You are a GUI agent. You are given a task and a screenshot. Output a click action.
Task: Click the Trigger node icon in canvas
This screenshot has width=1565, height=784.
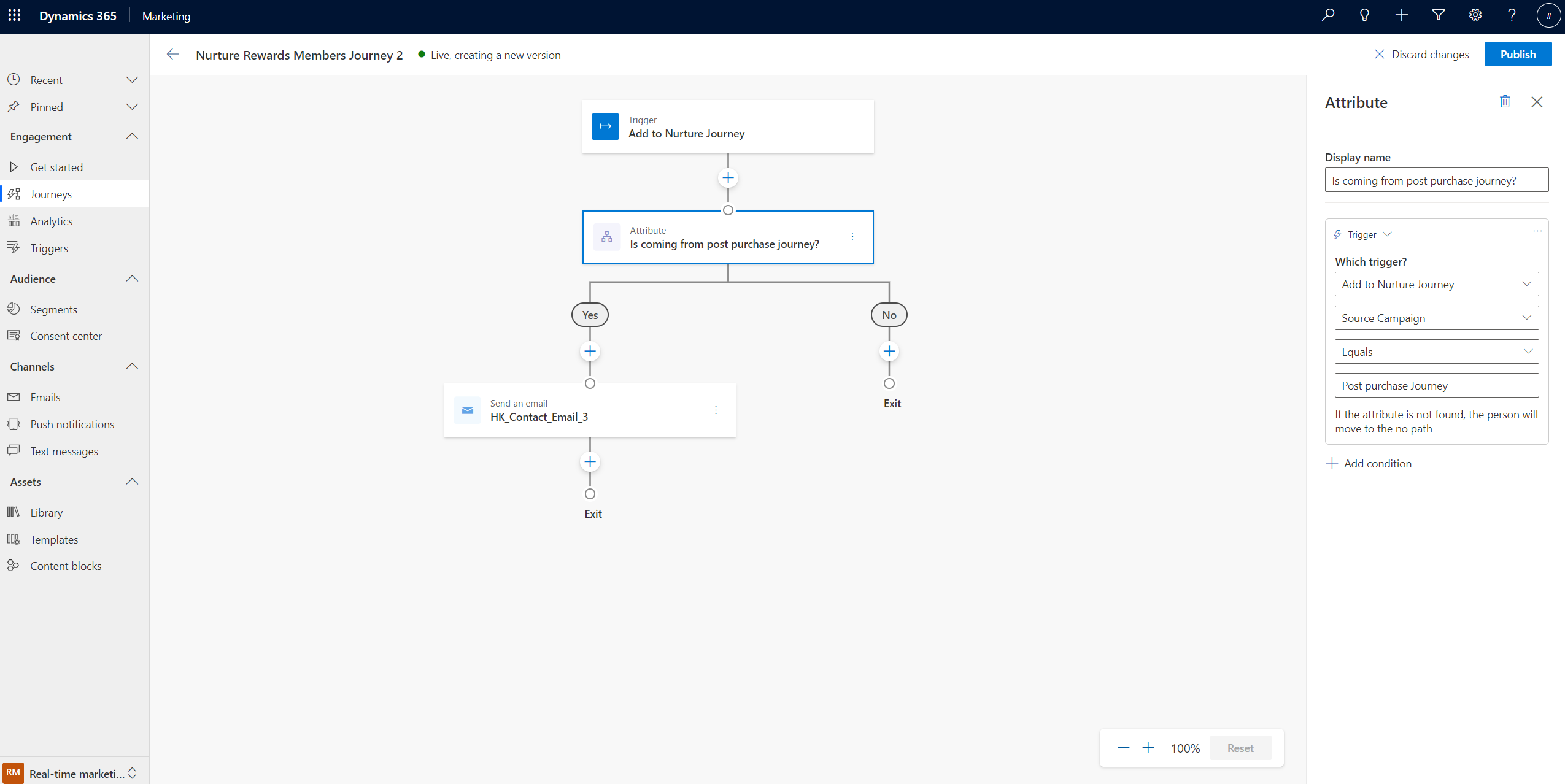tap(605, 126)
